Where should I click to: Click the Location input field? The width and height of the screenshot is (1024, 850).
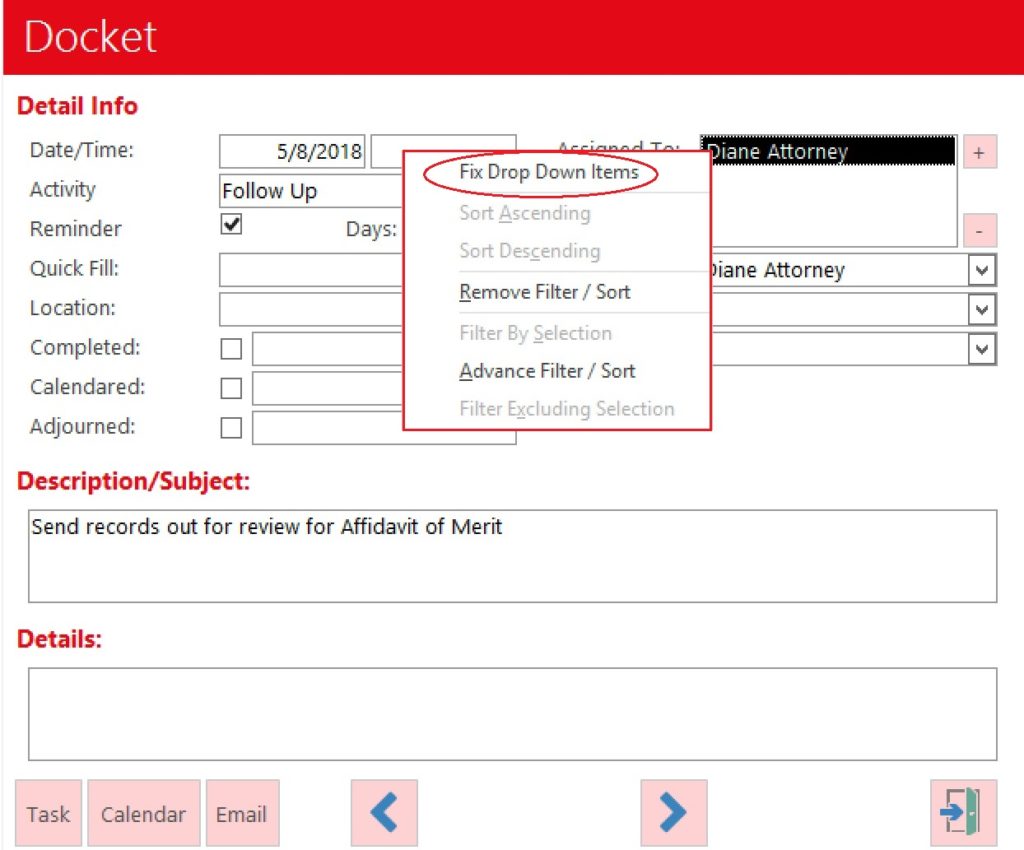click(312, 309)
